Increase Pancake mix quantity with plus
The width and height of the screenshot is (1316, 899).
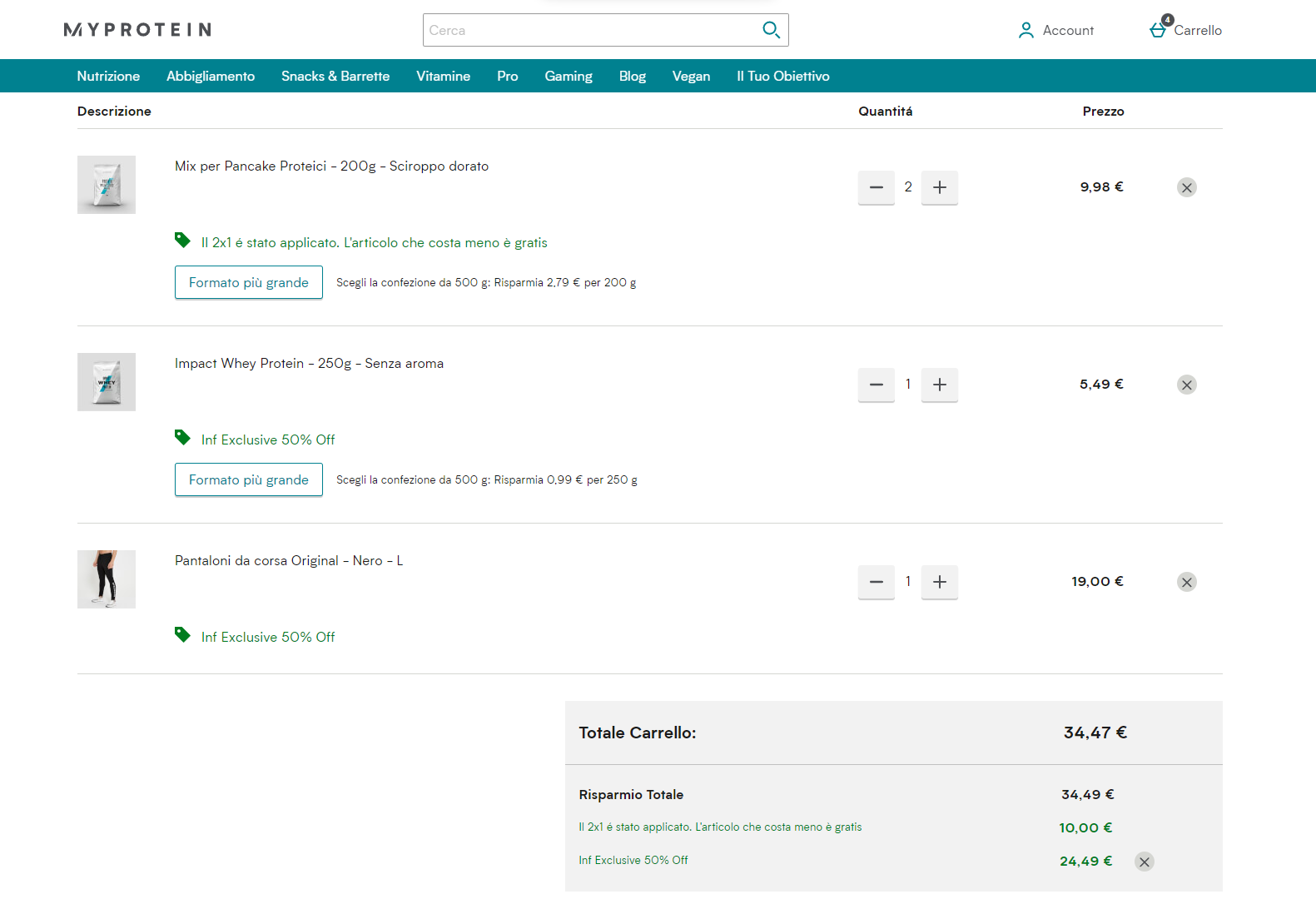tap(939, 187)
